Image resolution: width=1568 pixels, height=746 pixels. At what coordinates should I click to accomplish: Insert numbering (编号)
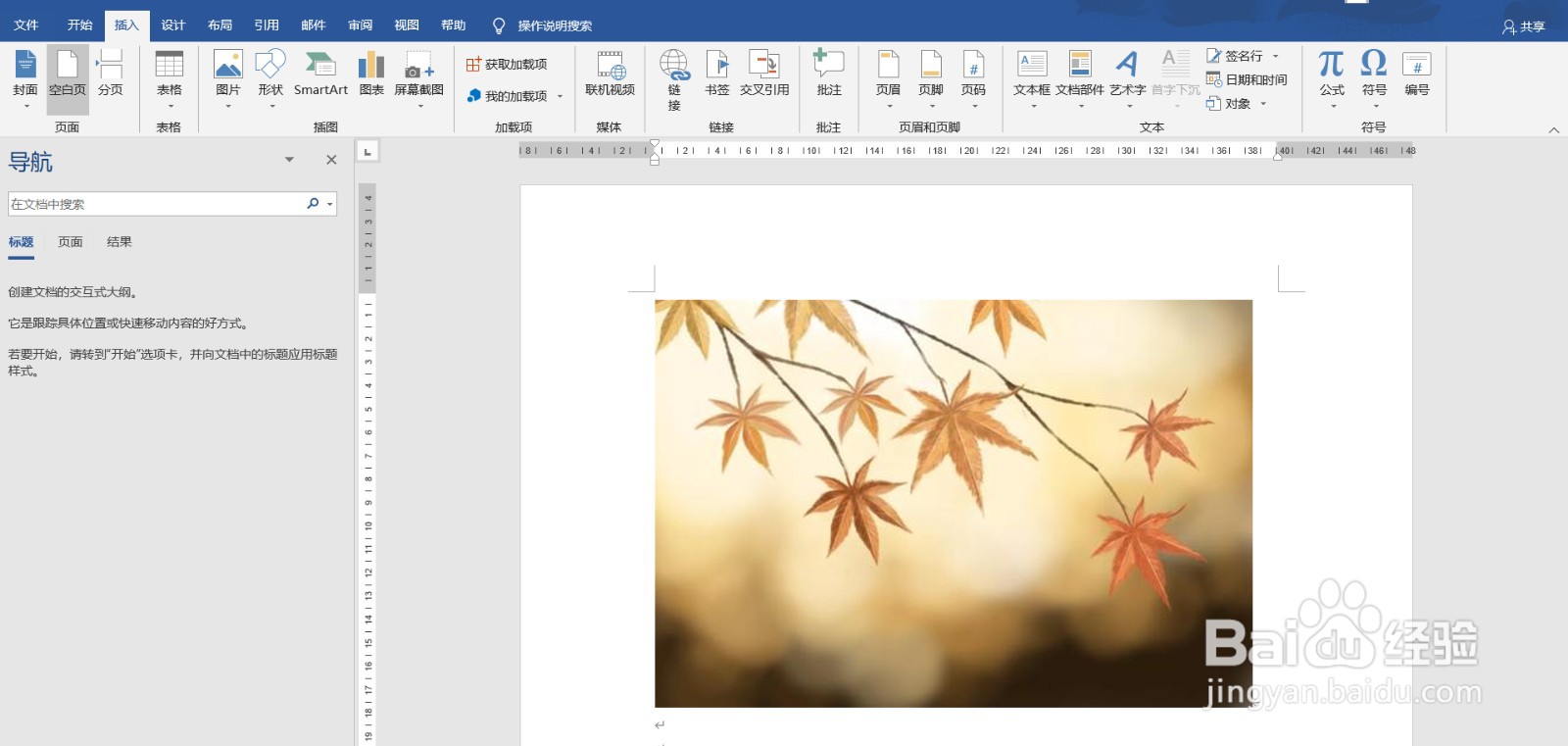(1417, 74)
